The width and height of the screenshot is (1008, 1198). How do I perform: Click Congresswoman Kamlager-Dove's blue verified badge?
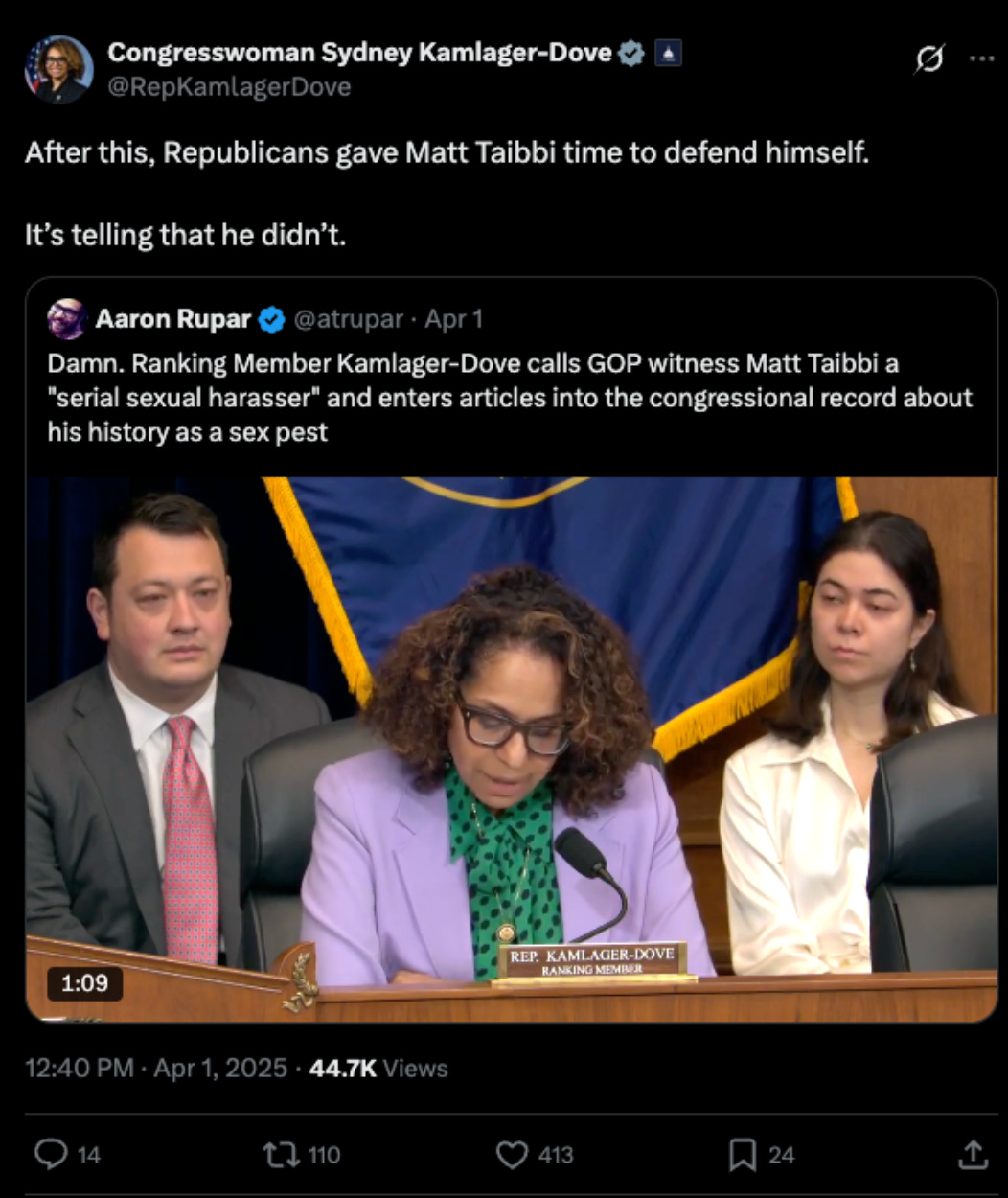pyautogui.click(x=631, y=54)
